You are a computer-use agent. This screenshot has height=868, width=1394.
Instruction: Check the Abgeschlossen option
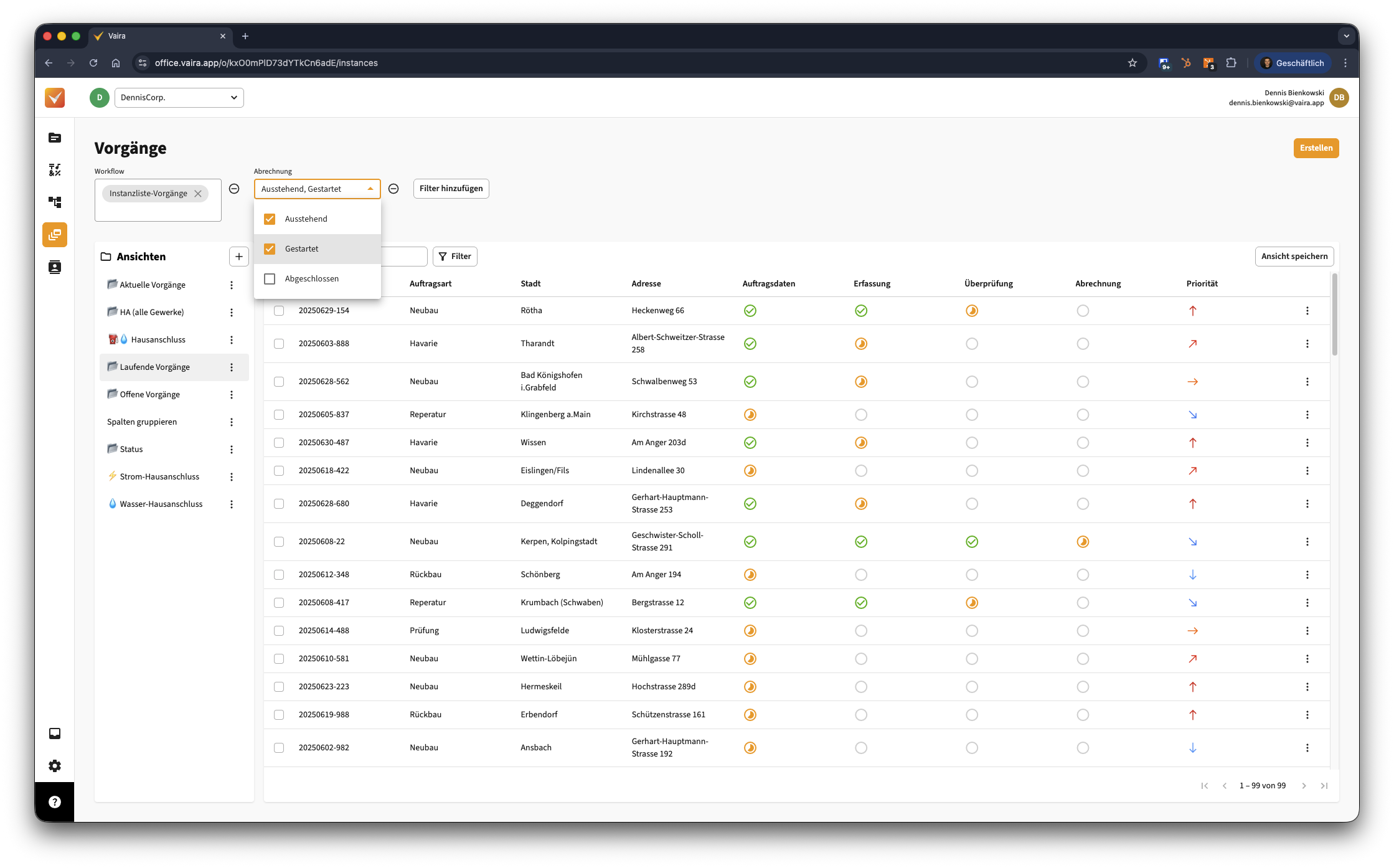[270, 279]
